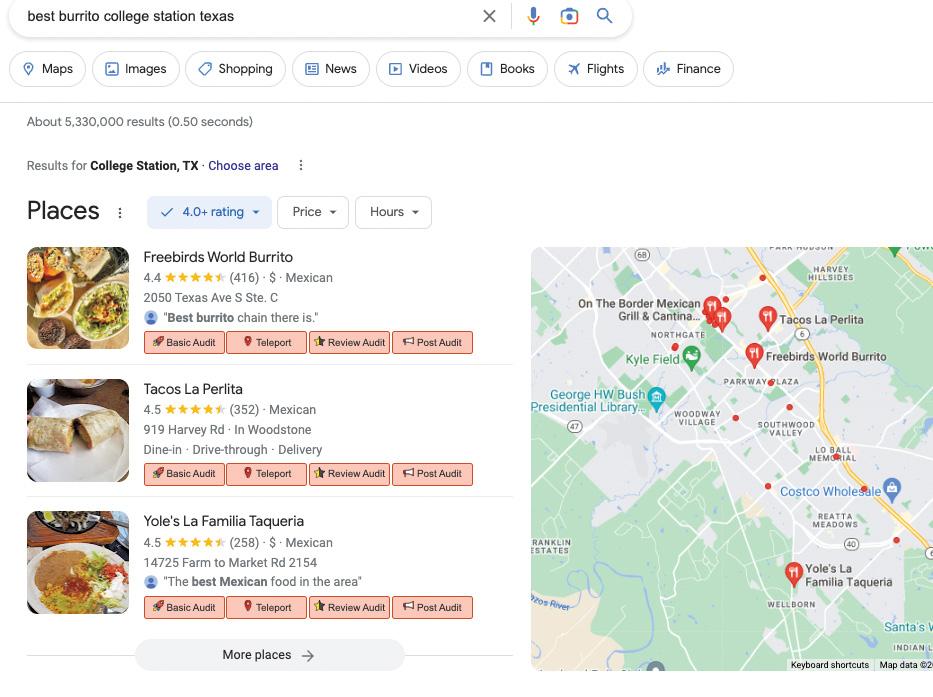
Task: Click the 14725 Farm to Market Rd 2154 address
Action: pos(230,562)
